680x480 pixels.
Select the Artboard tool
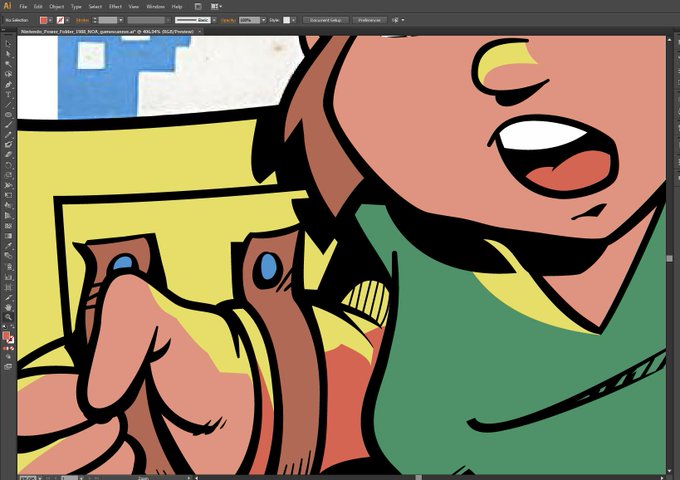[8, 287]
